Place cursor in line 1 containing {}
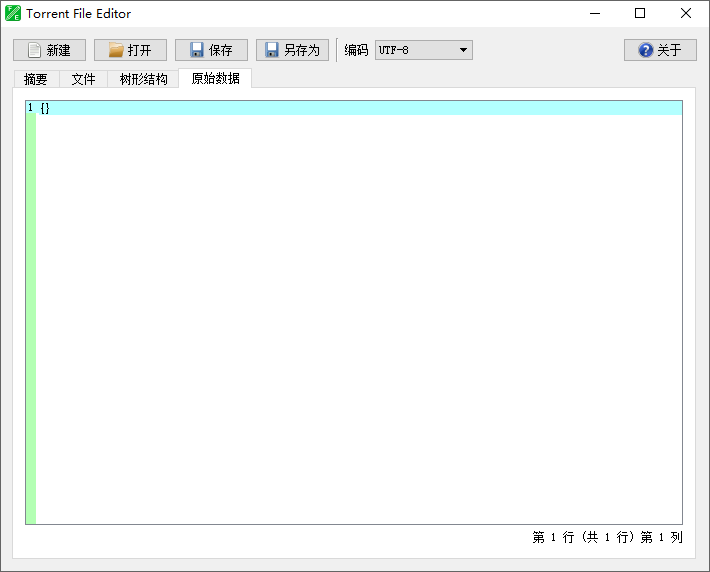The height and width of the screenshot is (572, 710). 359,108
